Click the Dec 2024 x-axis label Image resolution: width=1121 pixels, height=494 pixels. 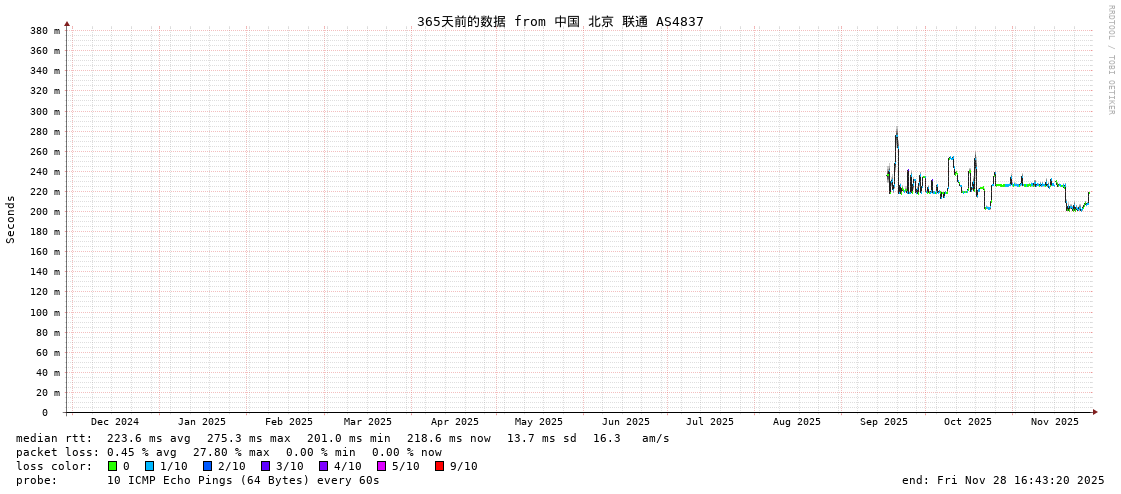(115, 422)
